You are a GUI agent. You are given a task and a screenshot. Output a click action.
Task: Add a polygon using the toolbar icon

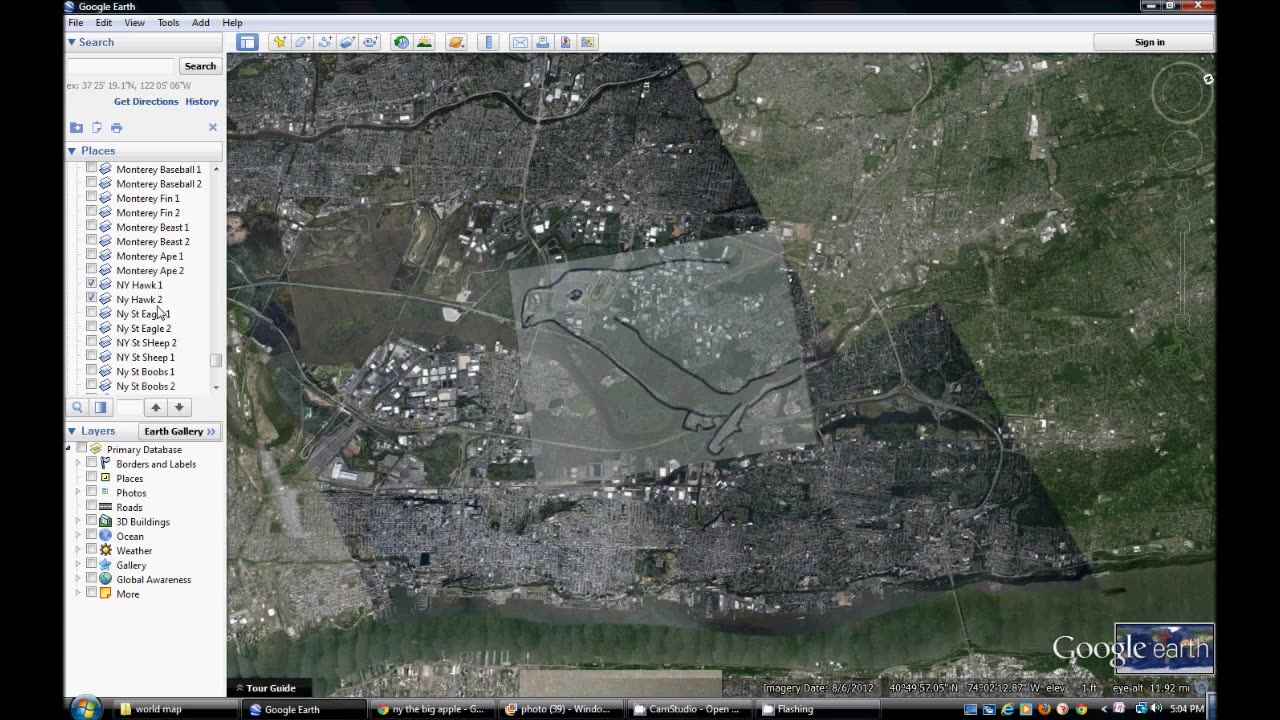point(302,42)
